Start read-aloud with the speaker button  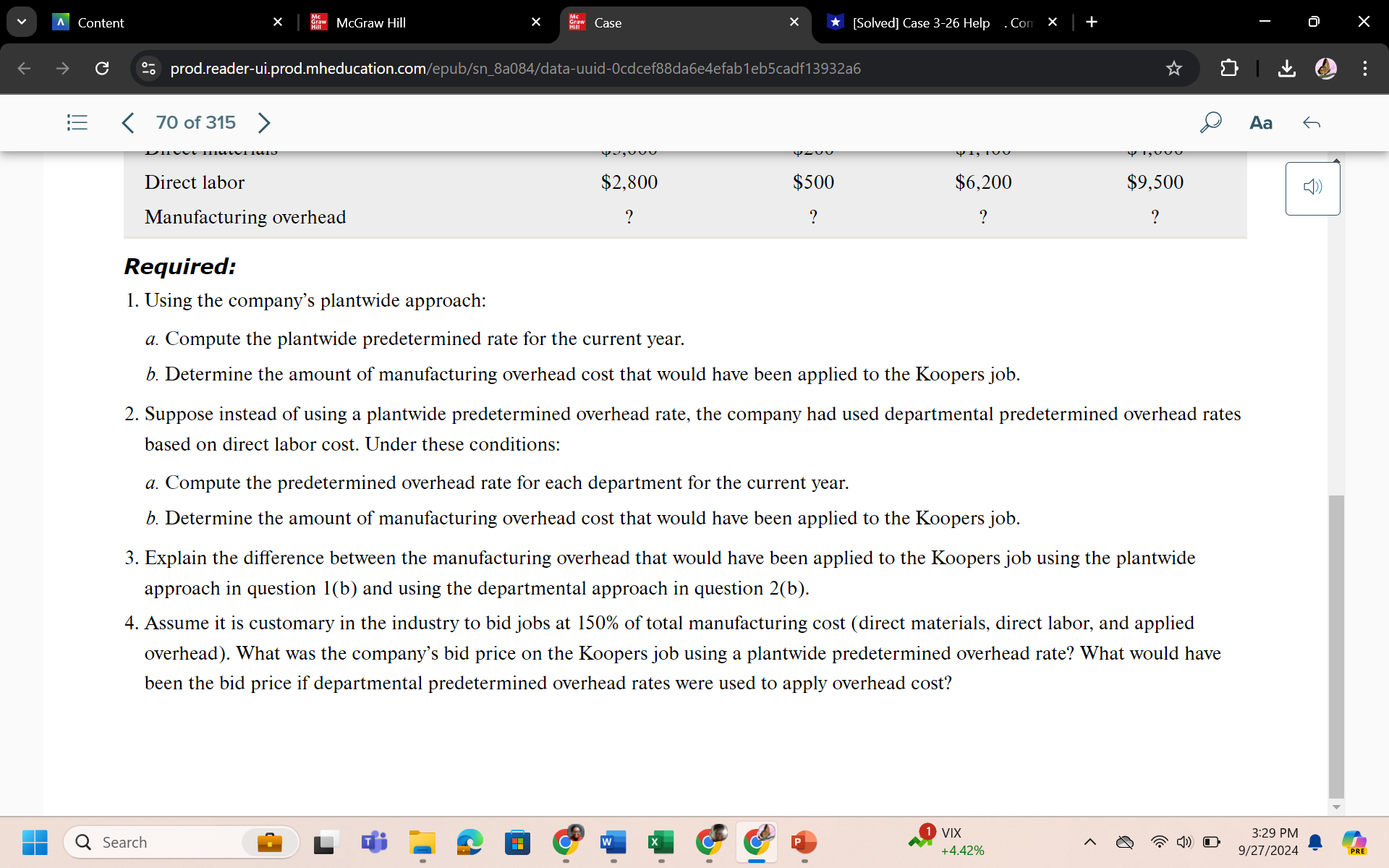point(1312,187)
